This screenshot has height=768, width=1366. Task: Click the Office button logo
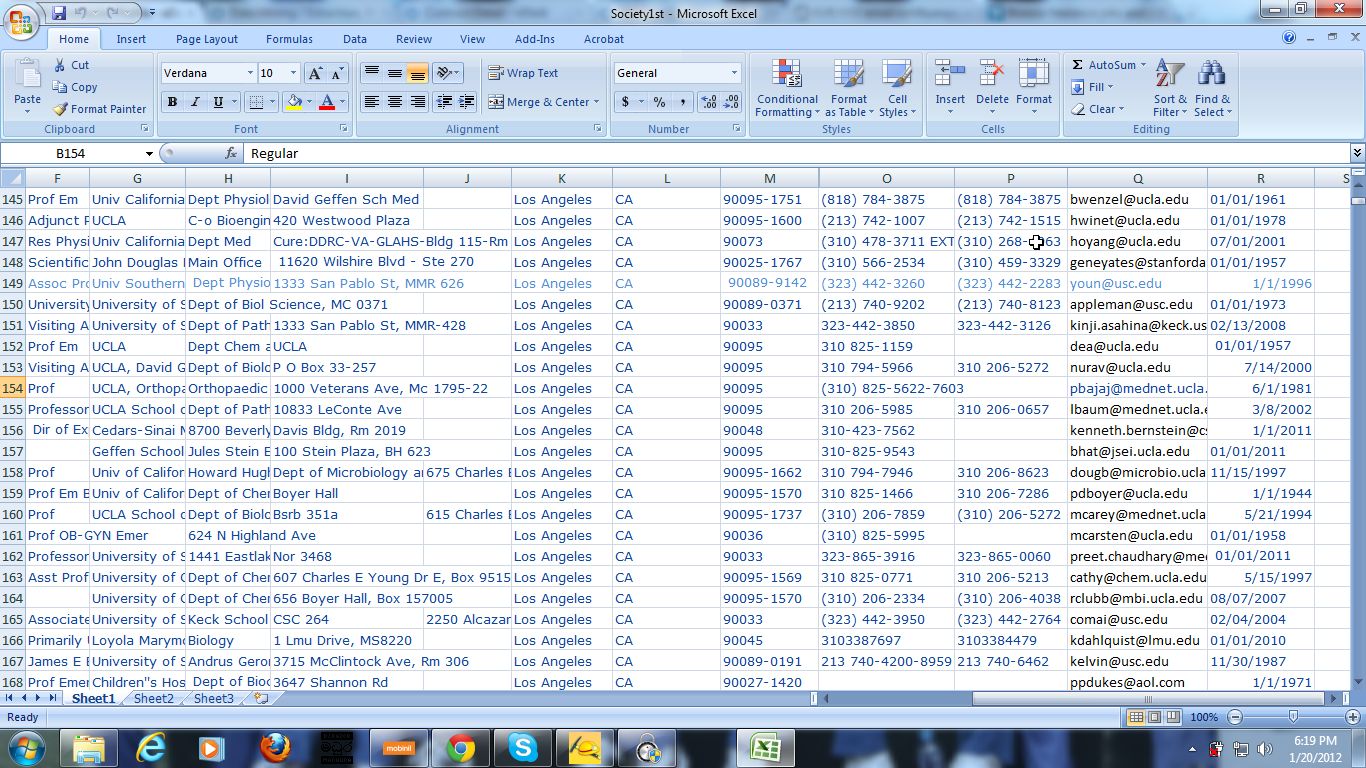click(21, 21)
